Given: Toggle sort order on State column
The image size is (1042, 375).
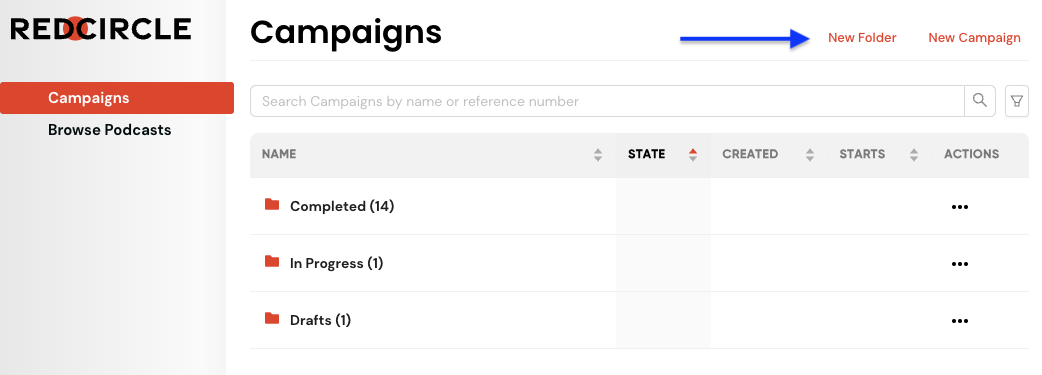Looking at the screenshot, I should click(x=693, y=155).
